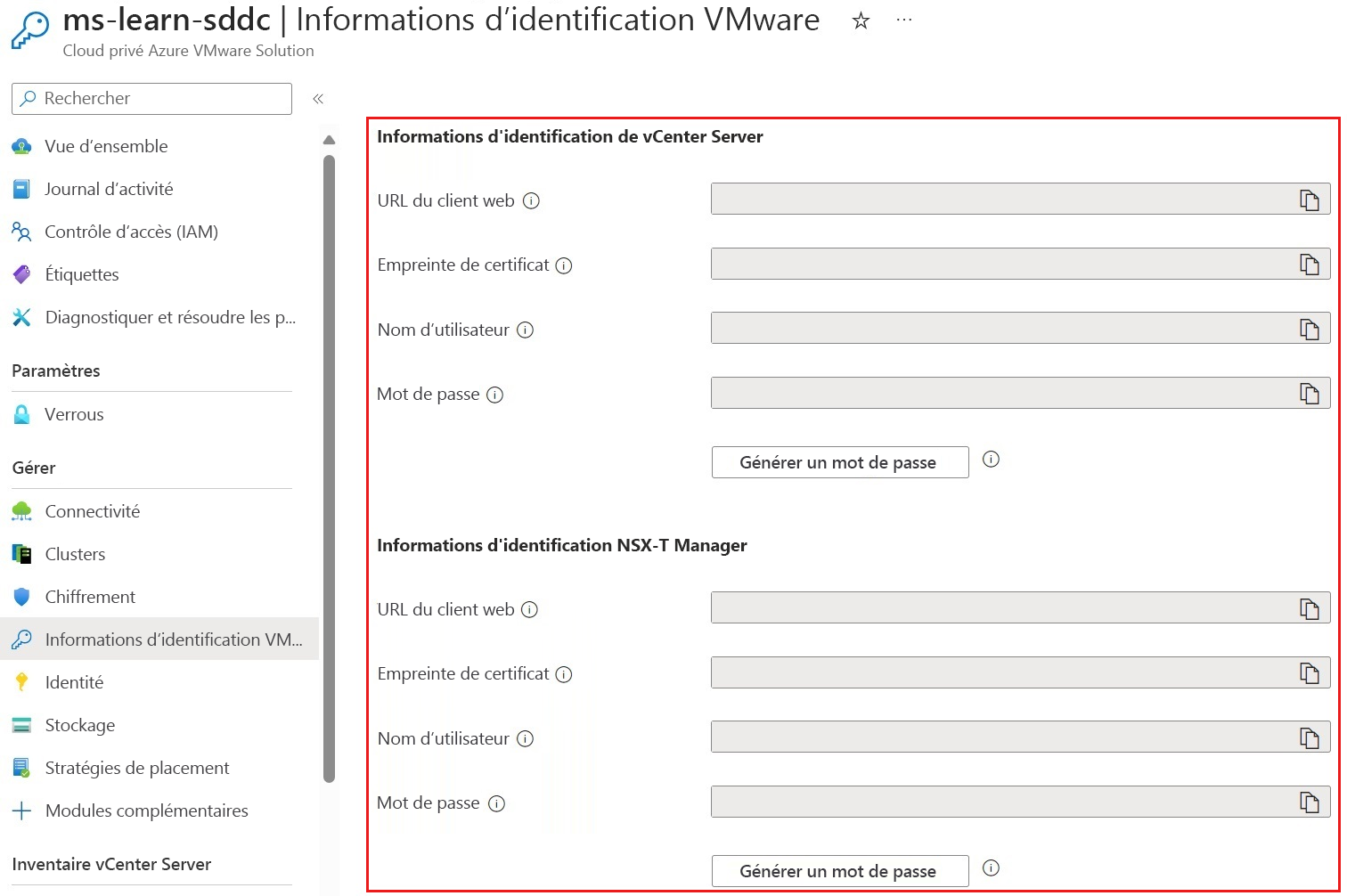Copy the vCenter Server web client URL

pyautogui.click(x=1310, y=200)
